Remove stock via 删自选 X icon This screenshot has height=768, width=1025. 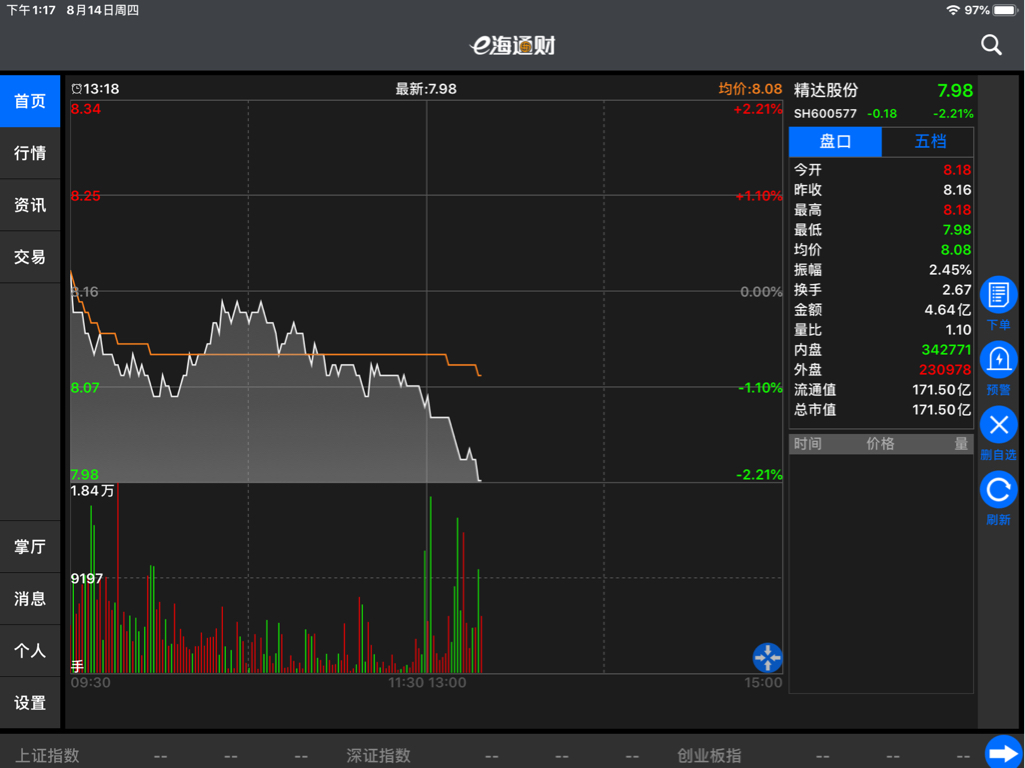pyautogui.click(x=998, y=426)
